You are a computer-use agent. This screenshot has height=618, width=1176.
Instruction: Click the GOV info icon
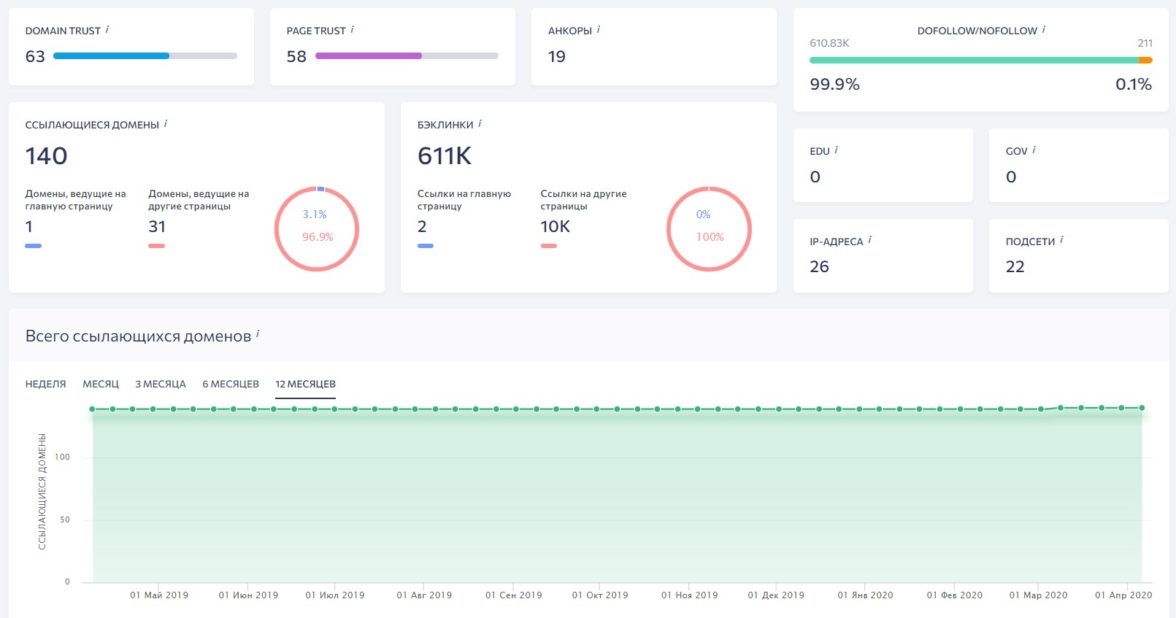point(1034,150)
